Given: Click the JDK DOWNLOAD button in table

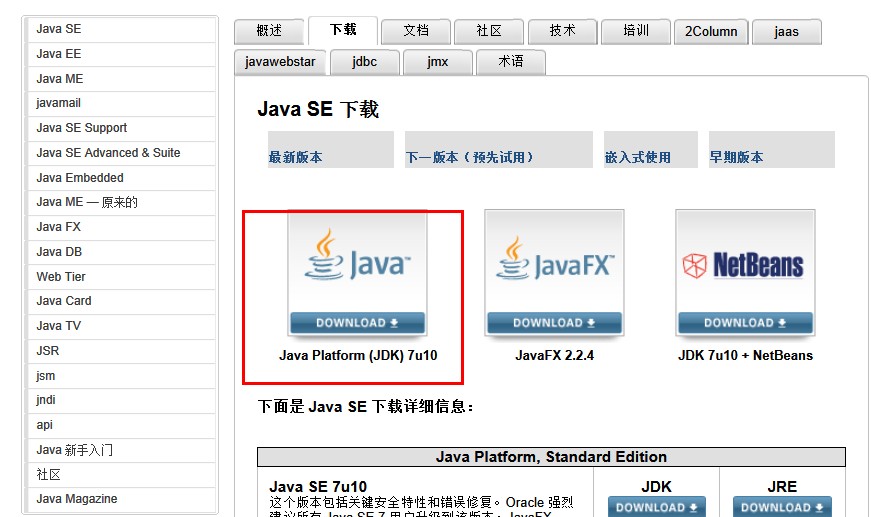Looking at the screenshot, I should pyautogui.click(x=657, y=507).
